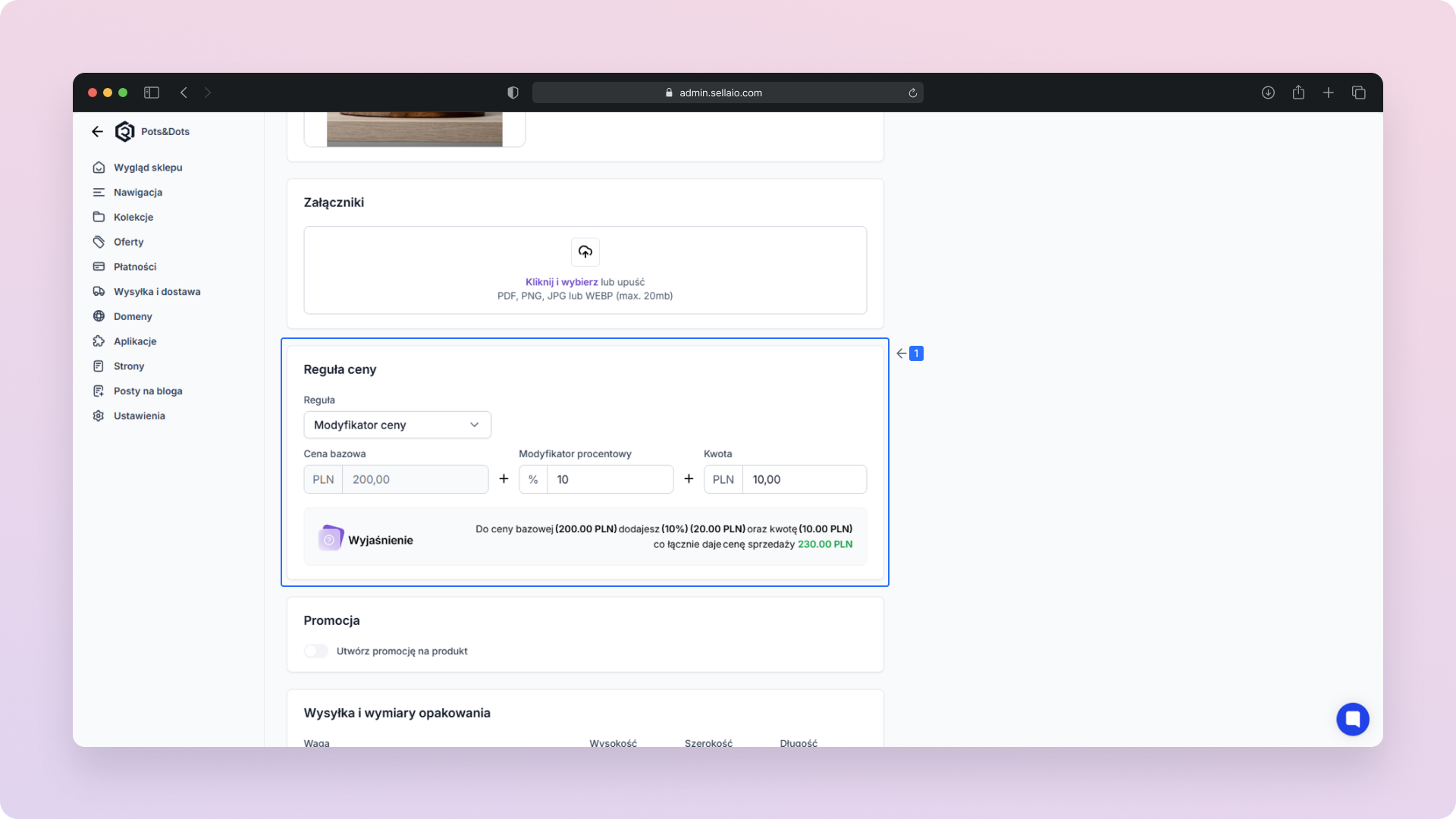Click the browser share icon
The height and width of the screenshot is (819, 1456).
click(x=1298, y=93)
